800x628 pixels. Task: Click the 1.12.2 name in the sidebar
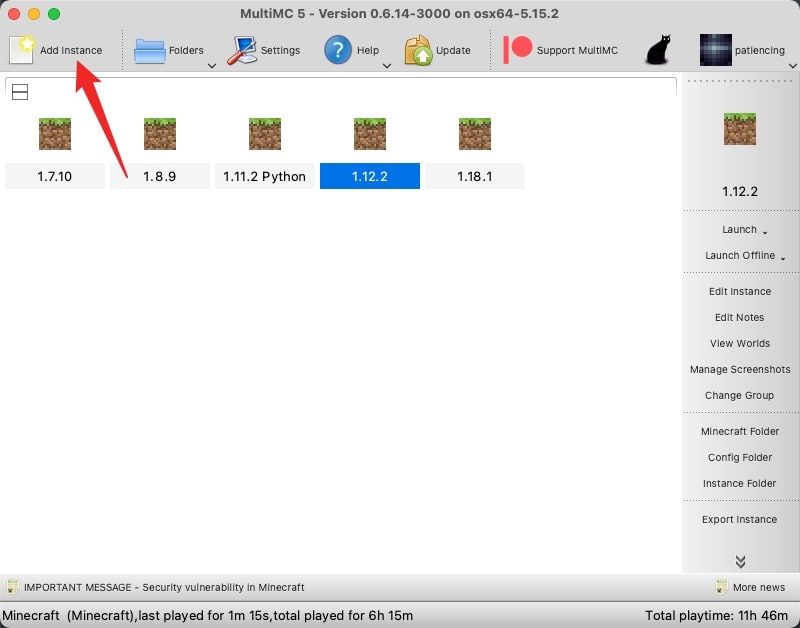click(740, 192)
